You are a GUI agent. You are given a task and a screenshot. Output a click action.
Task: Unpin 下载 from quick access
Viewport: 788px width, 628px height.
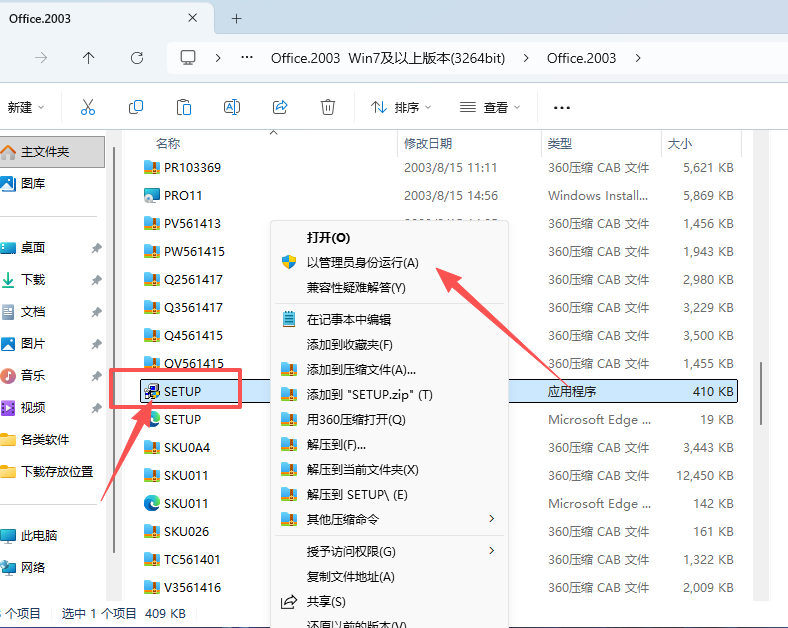(x=96, y=280)
